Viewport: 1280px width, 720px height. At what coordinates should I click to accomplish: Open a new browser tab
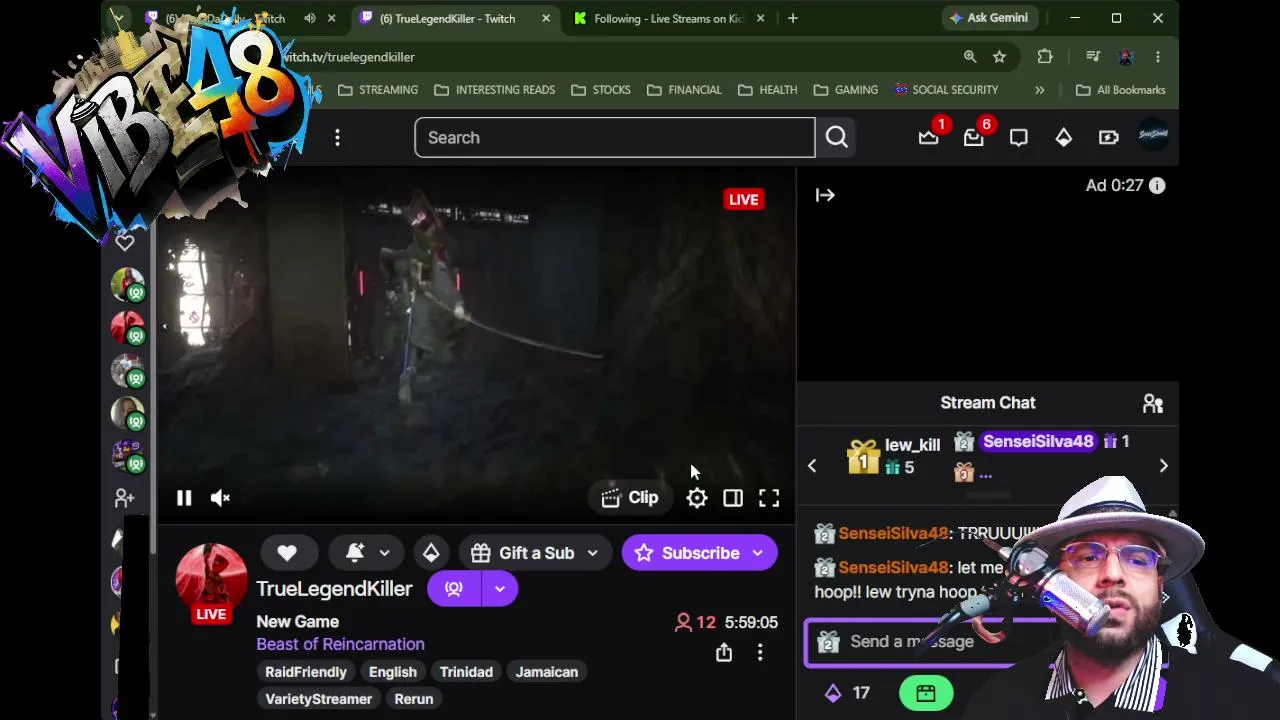(793, 18)
